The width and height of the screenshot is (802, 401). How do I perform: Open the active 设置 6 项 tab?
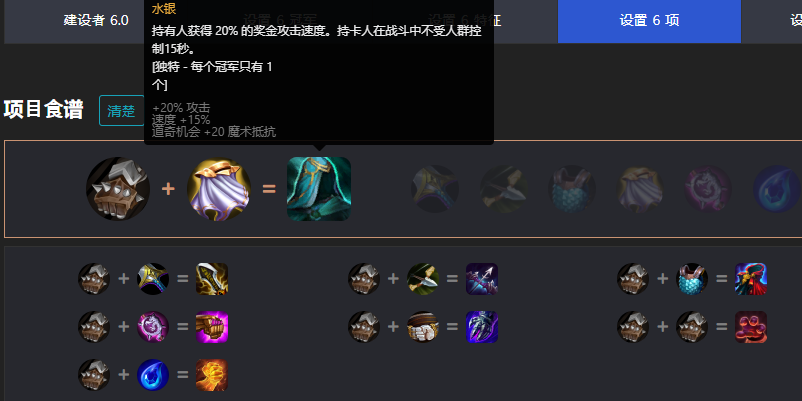(x=649, y=20)
